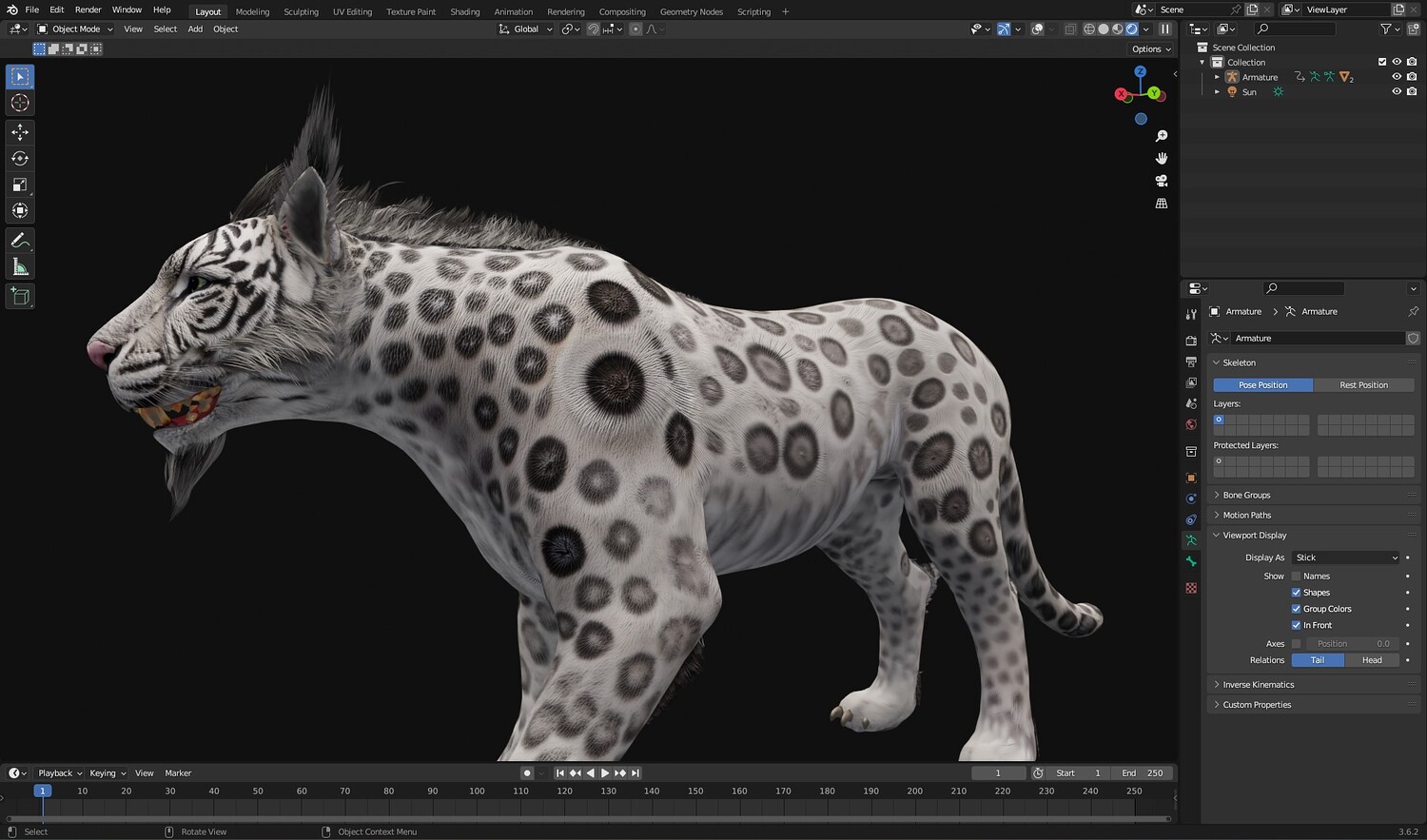The height and width of the screenshot is (840, 1427).
Task: Switch viewport to wireframe shading
Action: (x=1089, y=29)
